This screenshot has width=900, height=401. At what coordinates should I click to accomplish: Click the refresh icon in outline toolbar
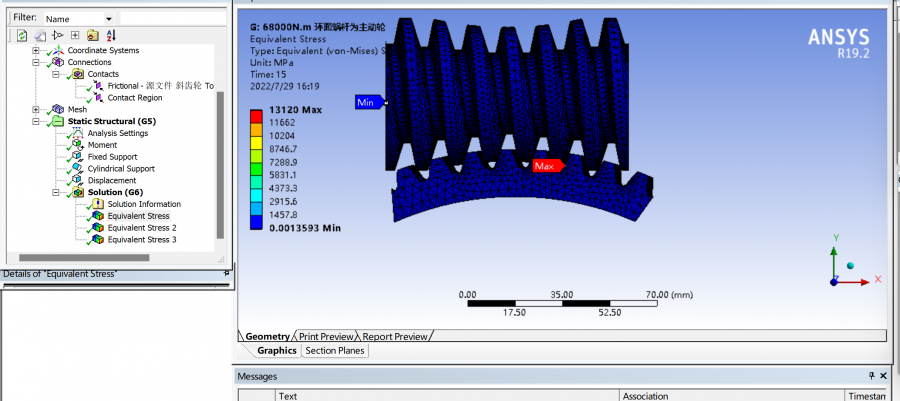coord(22,35)
